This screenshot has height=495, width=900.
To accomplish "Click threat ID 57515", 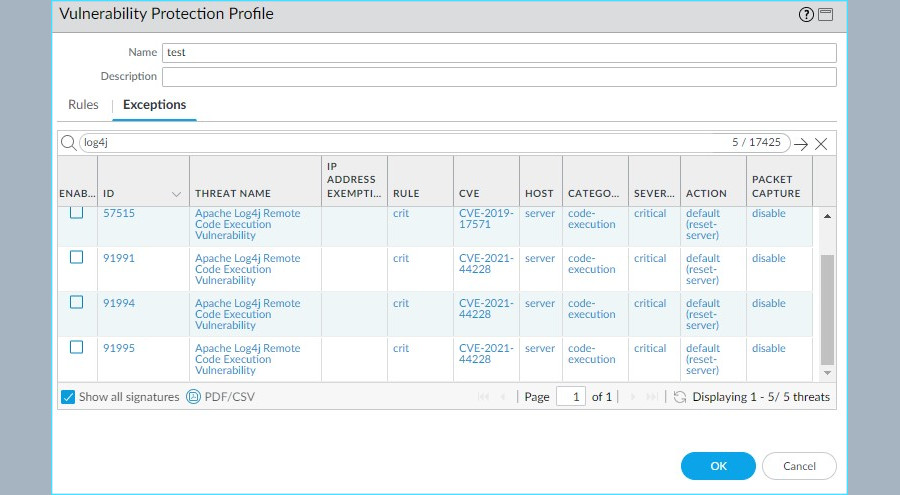I will (119, 213).
